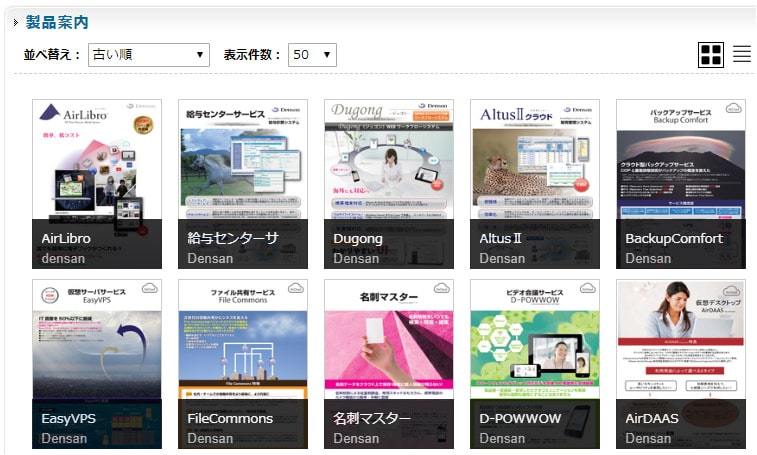Click the AirDAAS product title
The width and height of the screenshot is (757, 455).
[x=652, y=418]
